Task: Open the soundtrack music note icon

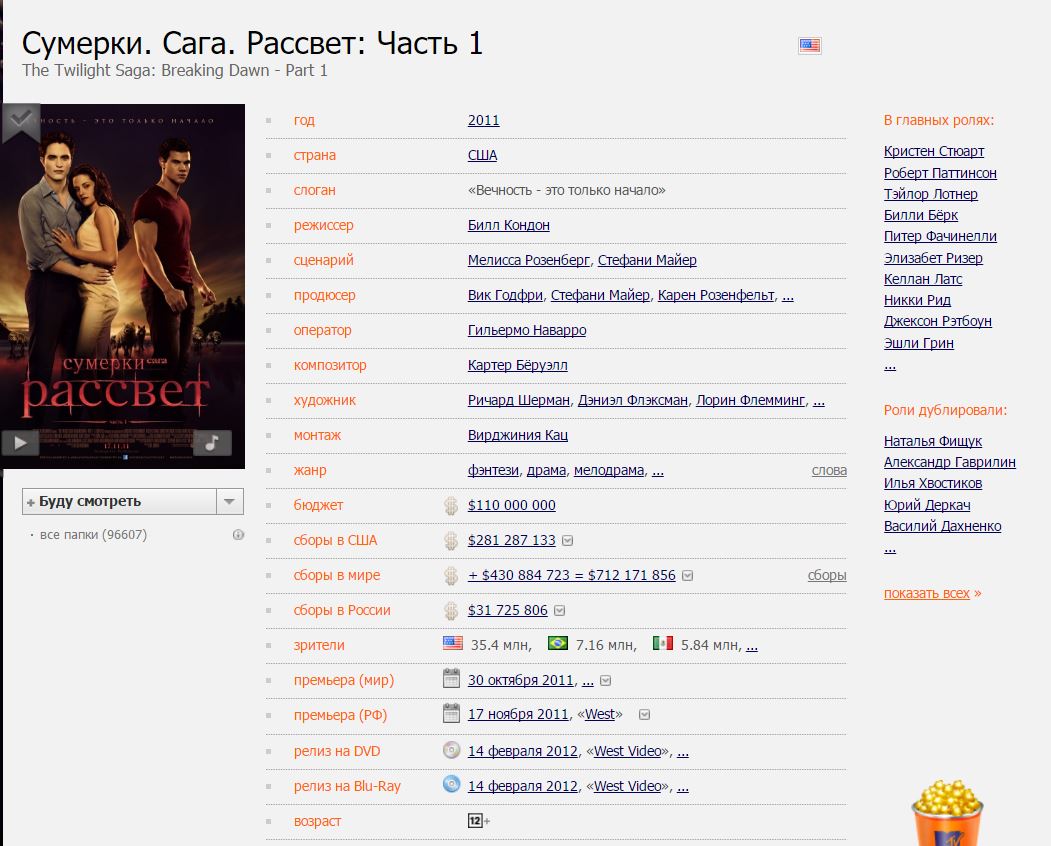Action: pyautogui.click(x=212, y=442)
